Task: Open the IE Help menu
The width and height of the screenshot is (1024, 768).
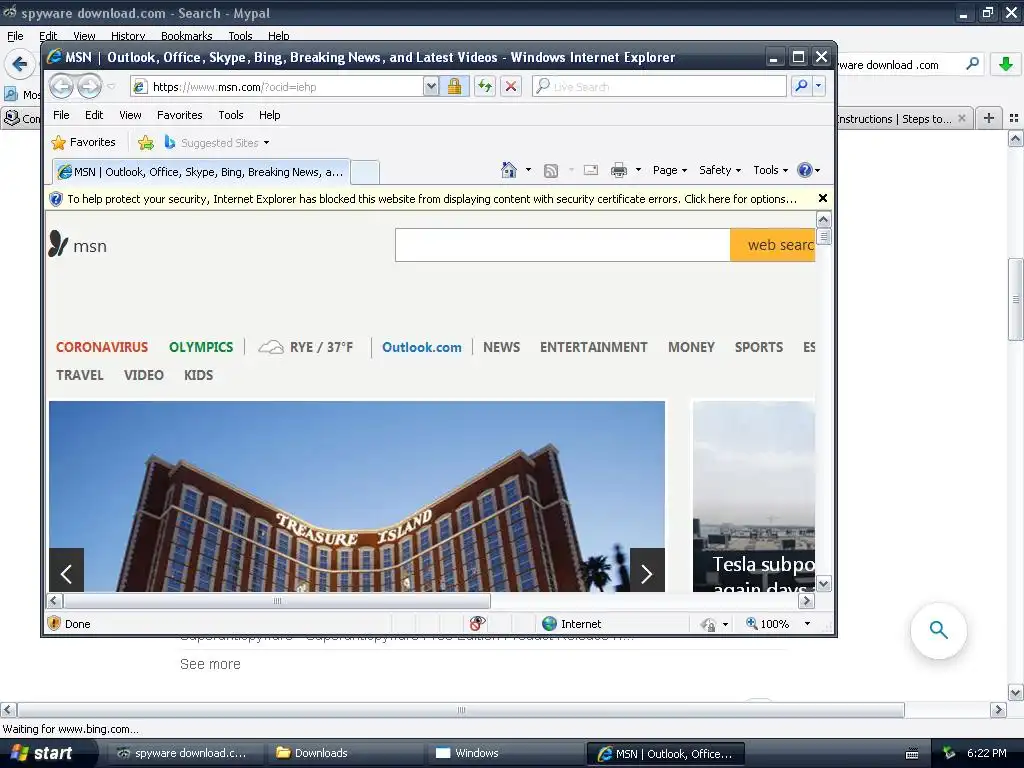Action: pyautogui.click(x=270, y=115)
